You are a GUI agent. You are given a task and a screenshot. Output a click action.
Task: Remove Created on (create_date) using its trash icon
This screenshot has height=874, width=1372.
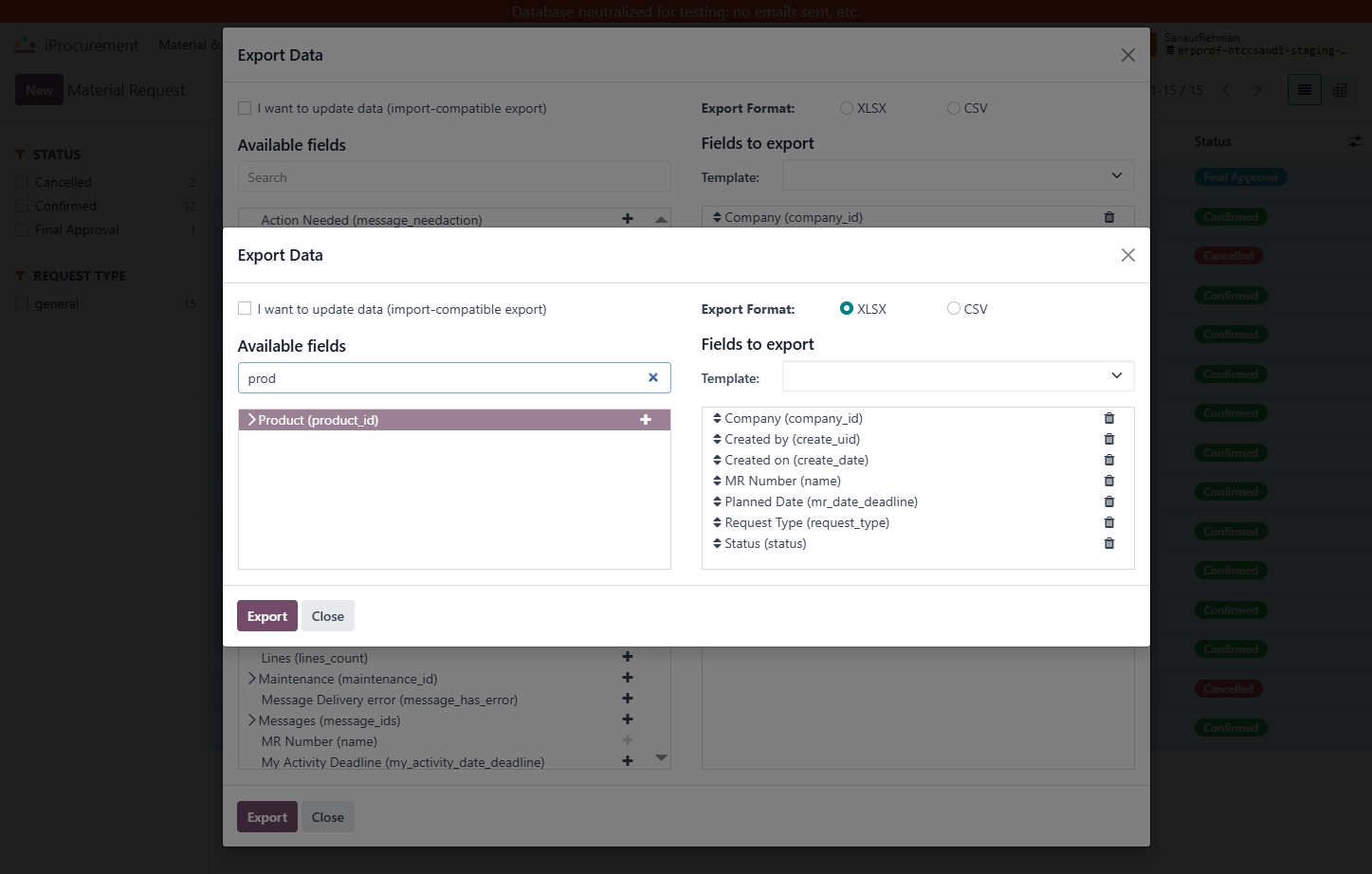click(1109, 460)
